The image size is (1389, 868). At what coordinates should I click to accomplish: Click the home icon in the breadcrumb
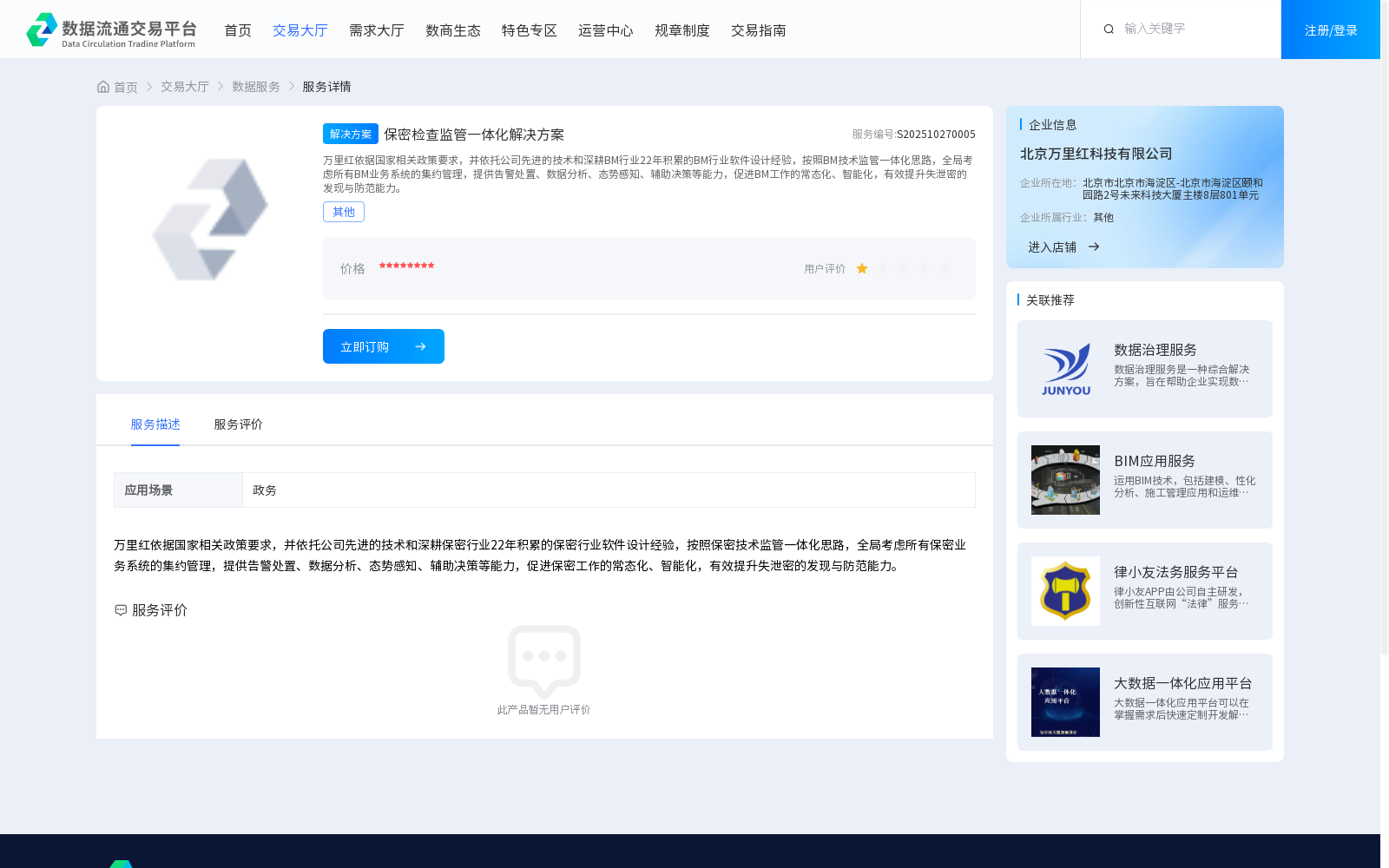103,87
